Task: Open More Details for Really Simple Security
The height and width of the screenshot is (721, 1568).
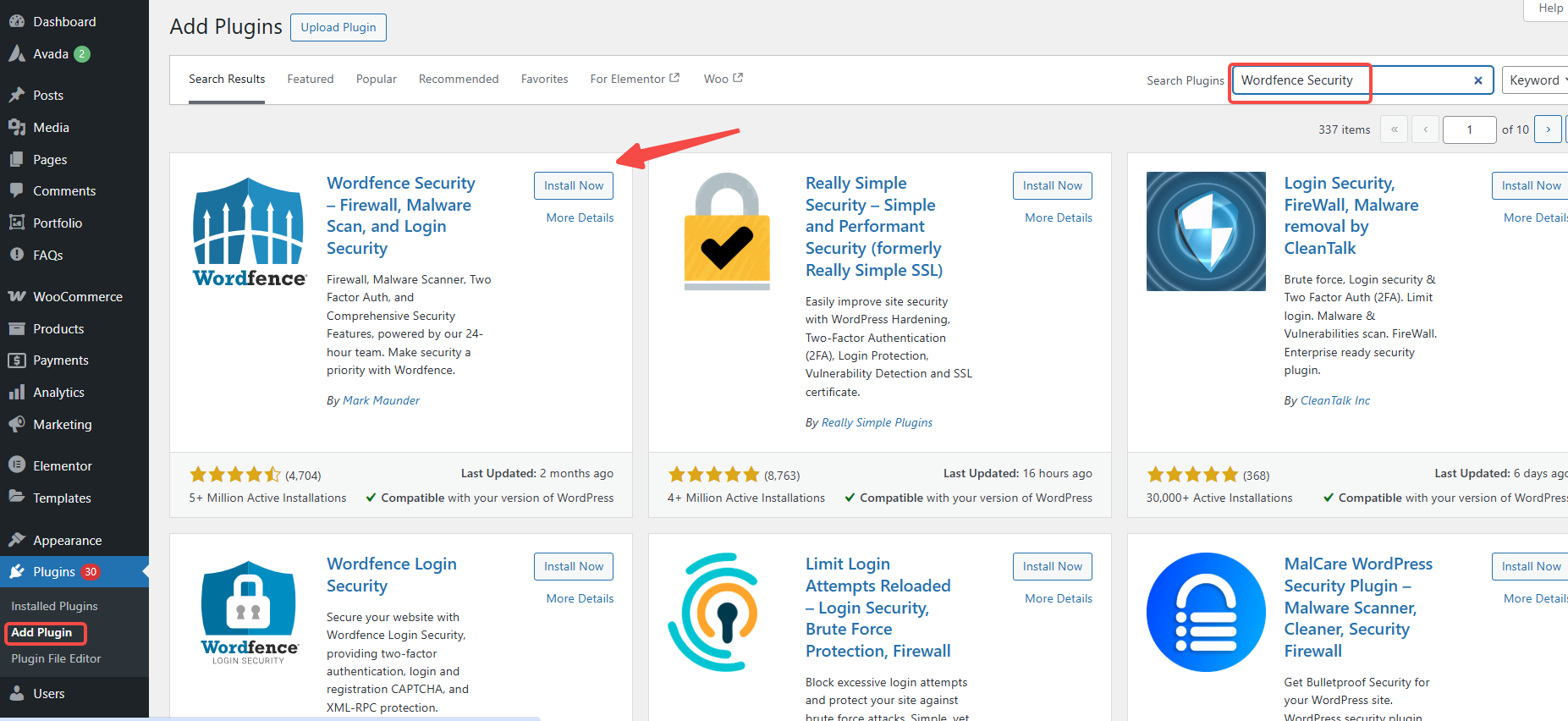Action: click(x=1058, y=217)
